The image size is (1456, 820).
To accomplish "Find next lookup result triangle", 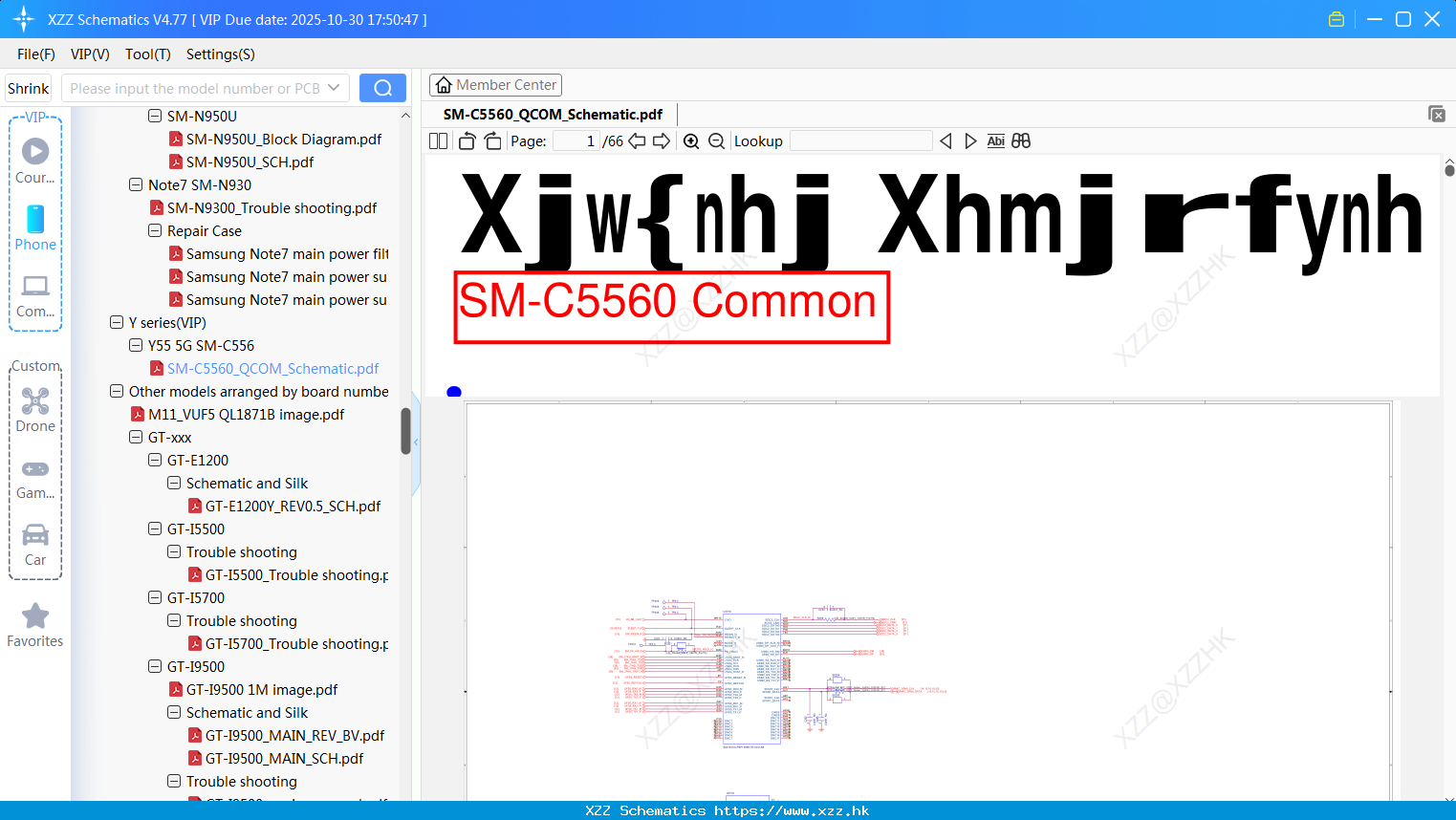I will (x=970, y=141).
